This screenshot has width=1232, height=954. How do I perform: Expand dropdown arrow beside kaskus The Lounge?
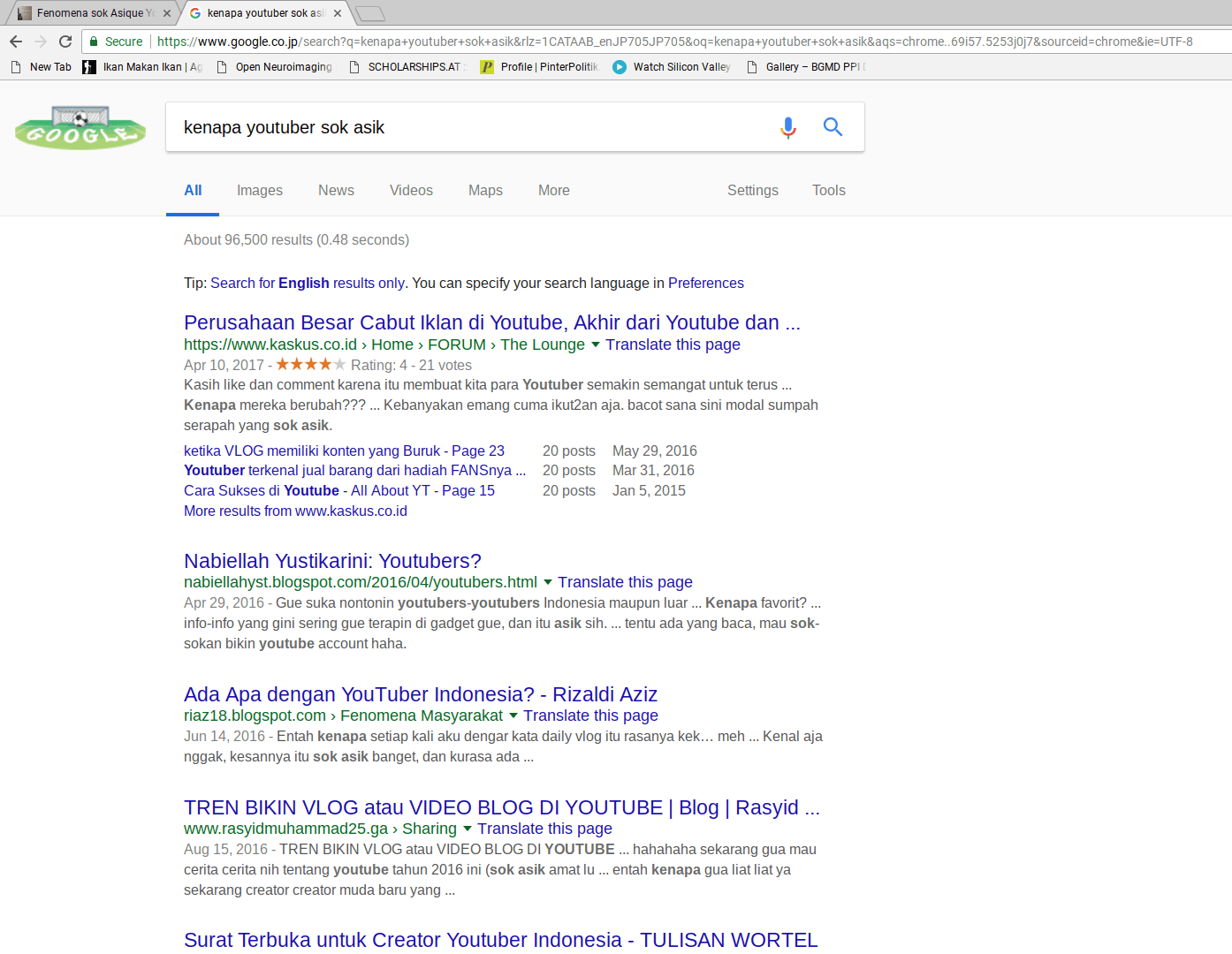[x=595, y=344]
